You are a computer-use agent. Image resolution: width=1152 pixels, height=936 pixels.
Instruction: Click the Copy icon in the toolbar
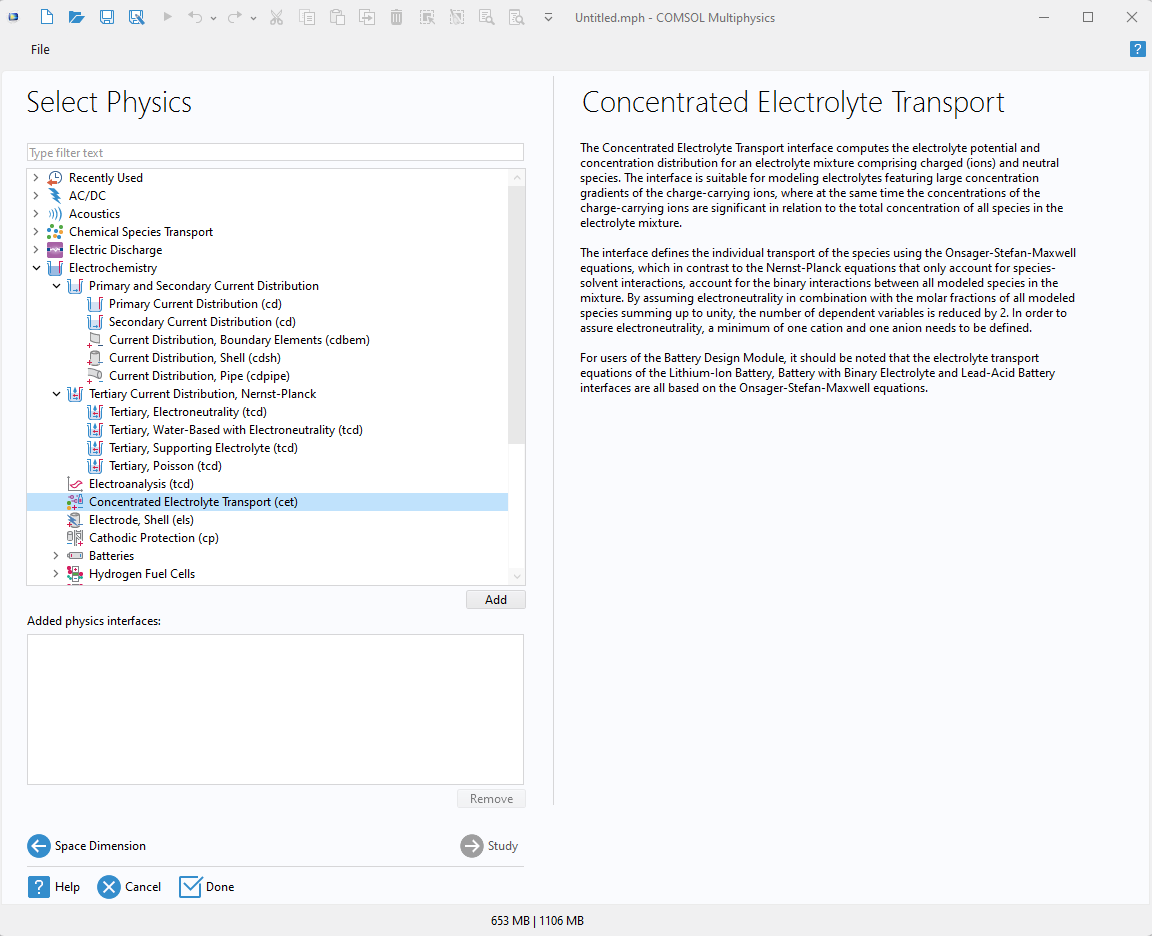pos(307,17)
